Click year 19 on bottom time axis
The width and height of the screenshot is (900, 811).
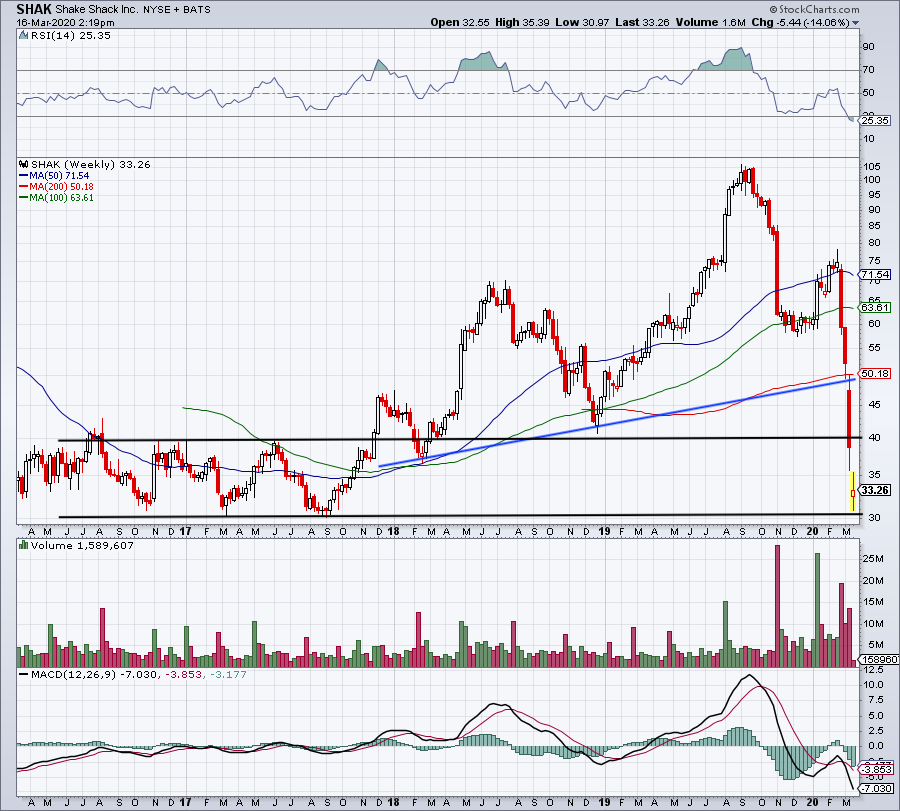[604, 802]
